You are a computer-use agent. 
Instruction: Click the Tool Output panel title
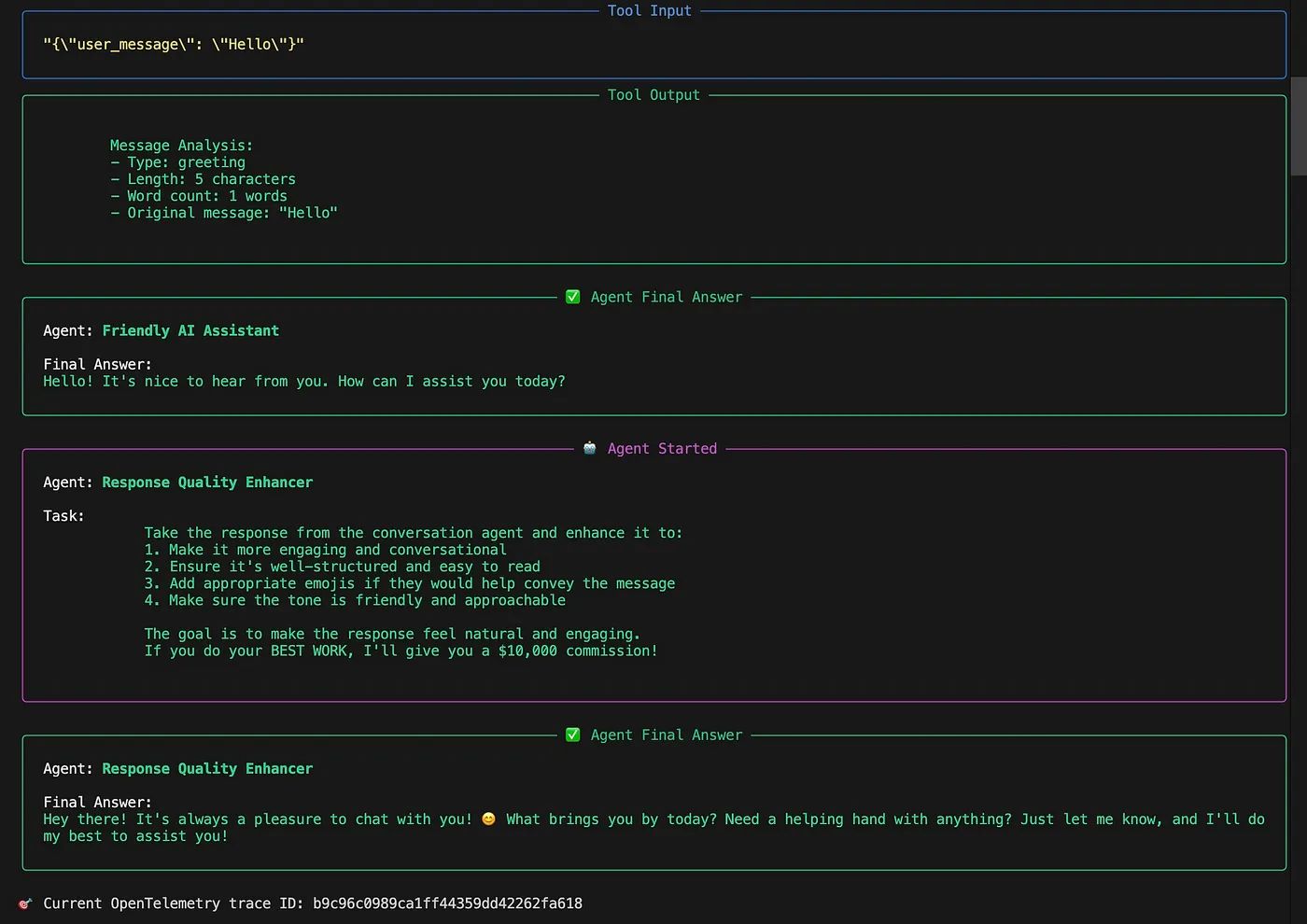653,94
